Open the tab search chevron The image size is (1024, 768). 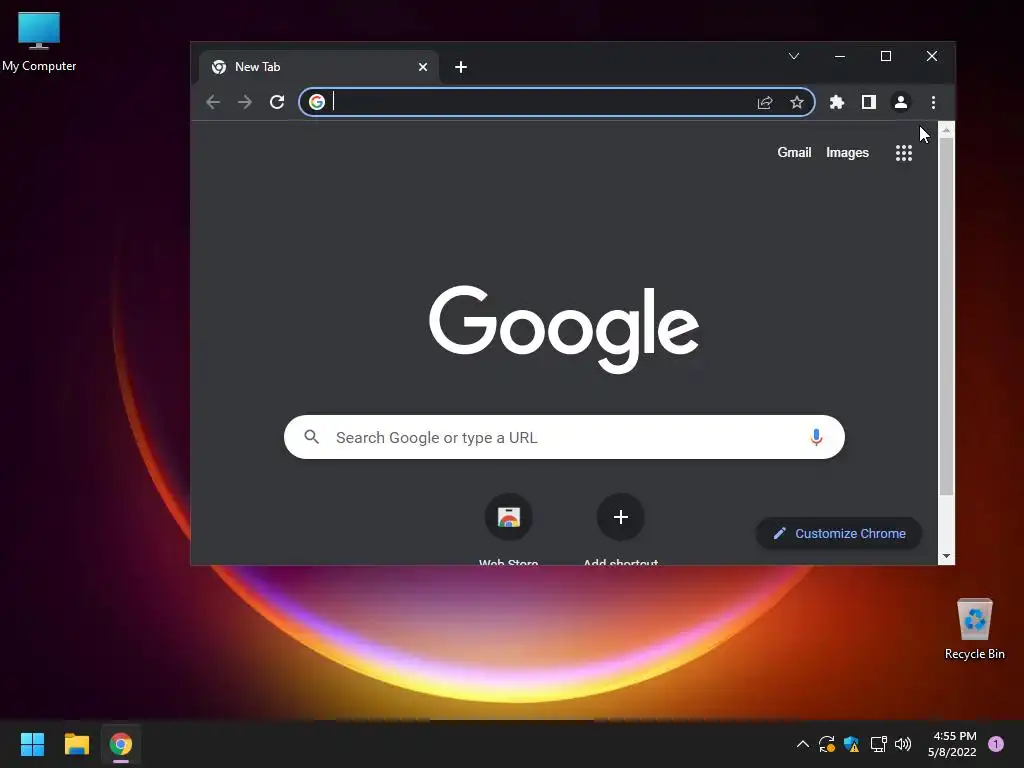tap(794, 56)
